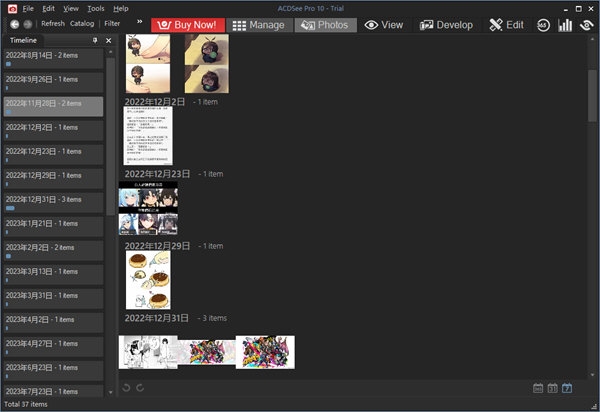Select timeline entry 2023年7月23日 - 1 items

point(53,392)
